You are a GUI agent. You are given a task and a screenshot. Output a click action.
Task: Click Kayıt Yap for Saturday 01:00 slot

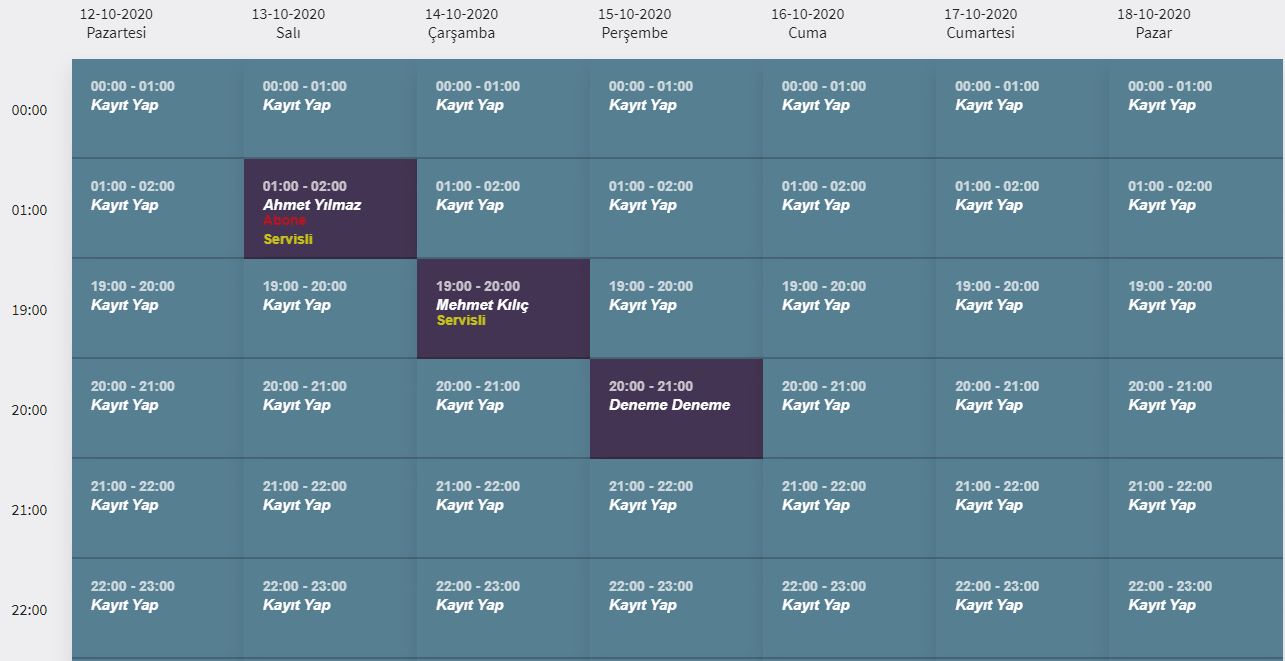[989, 205]
